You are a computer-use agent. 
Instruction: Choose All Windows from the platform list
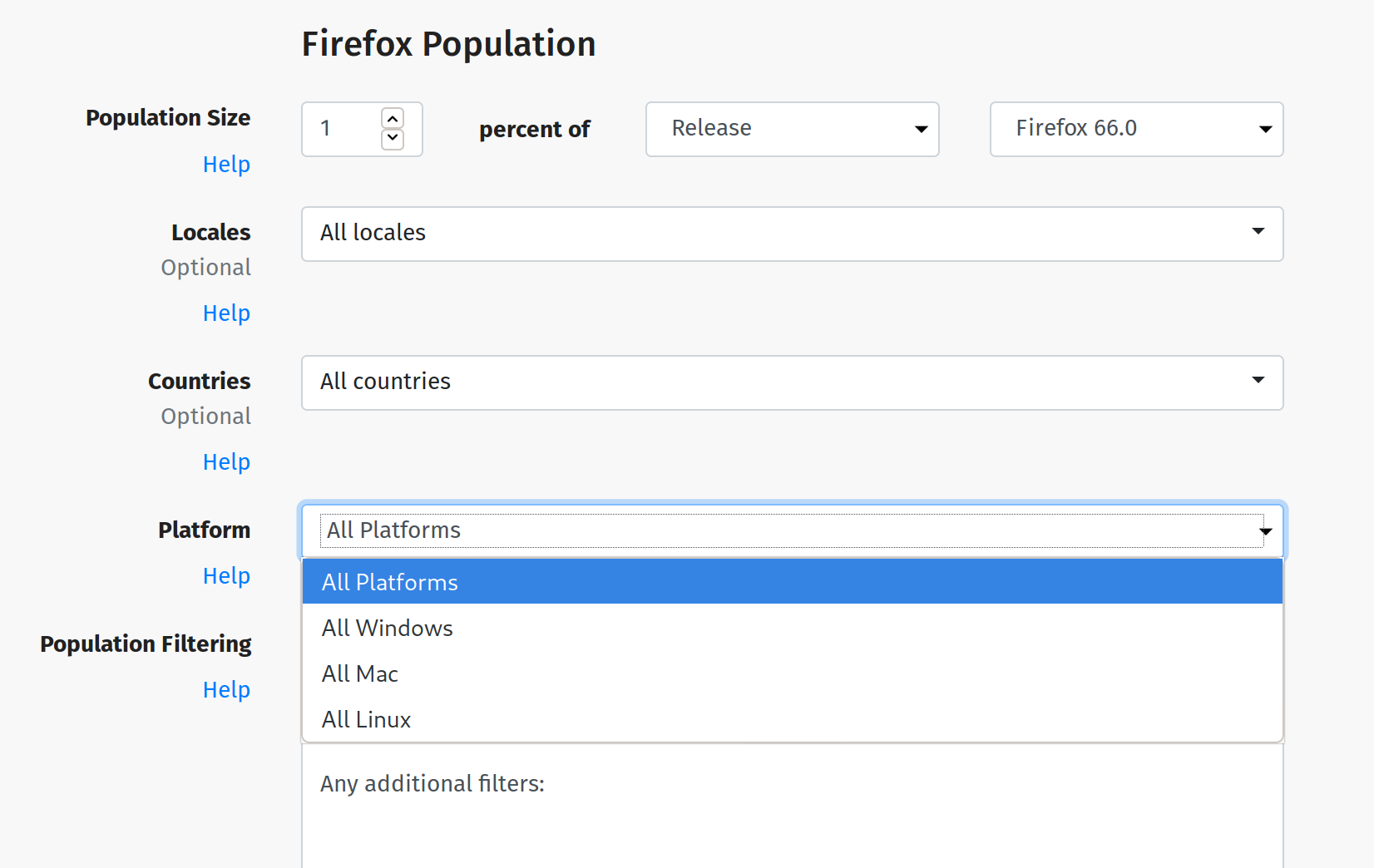pyautogui.click(x=793, y=628)
